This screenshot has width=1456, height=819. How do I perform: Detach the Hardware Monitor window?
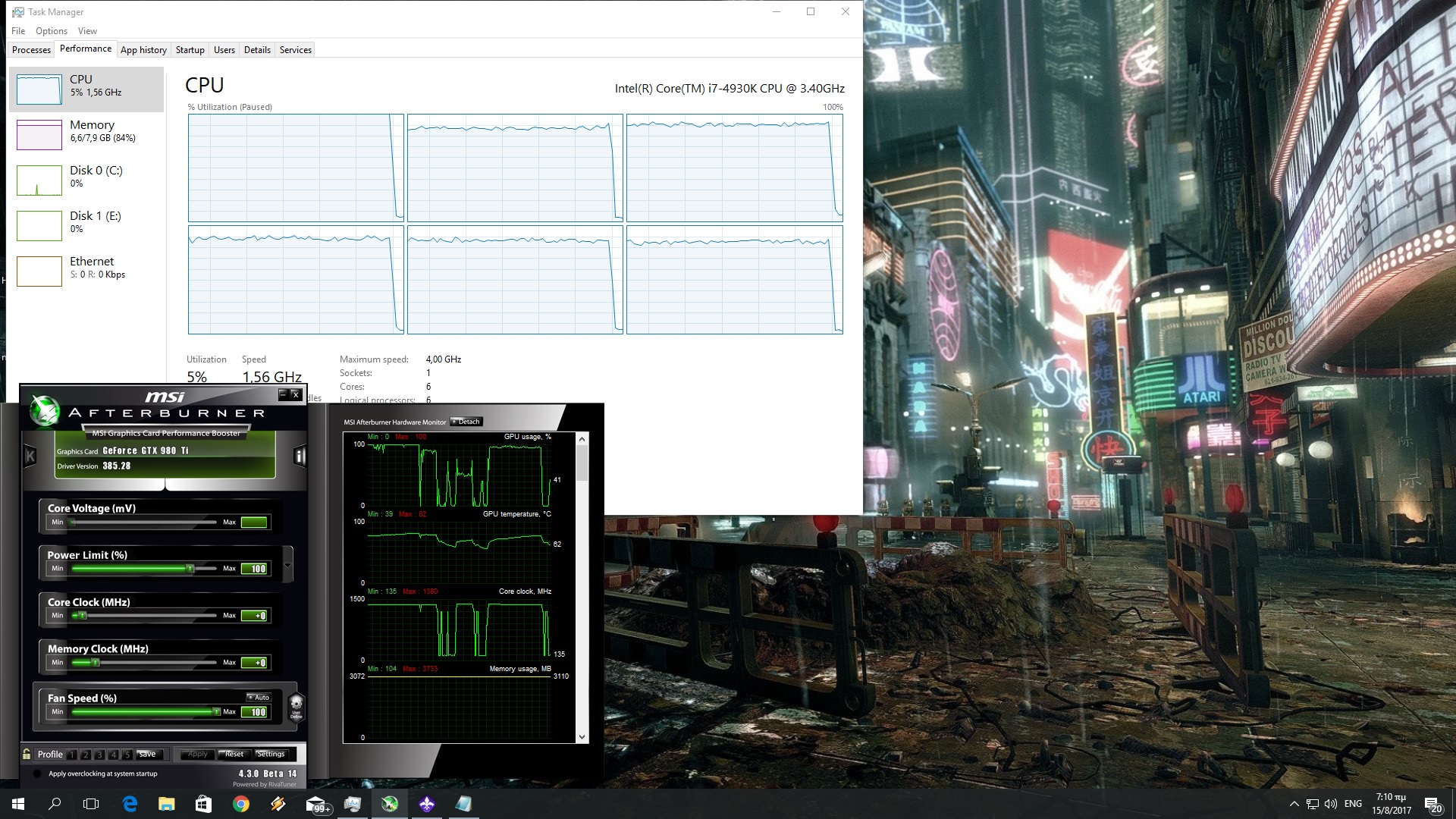click(x=466, y=422)
